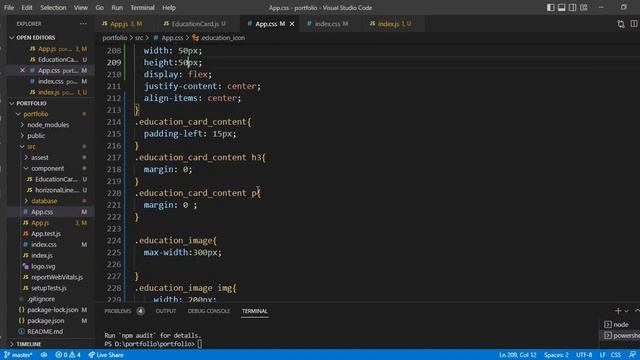The width and height of the screenshot is (640, 360).
Task: Open terminal launch profile dropdown arrow
Action: click(x=627, y=311)
